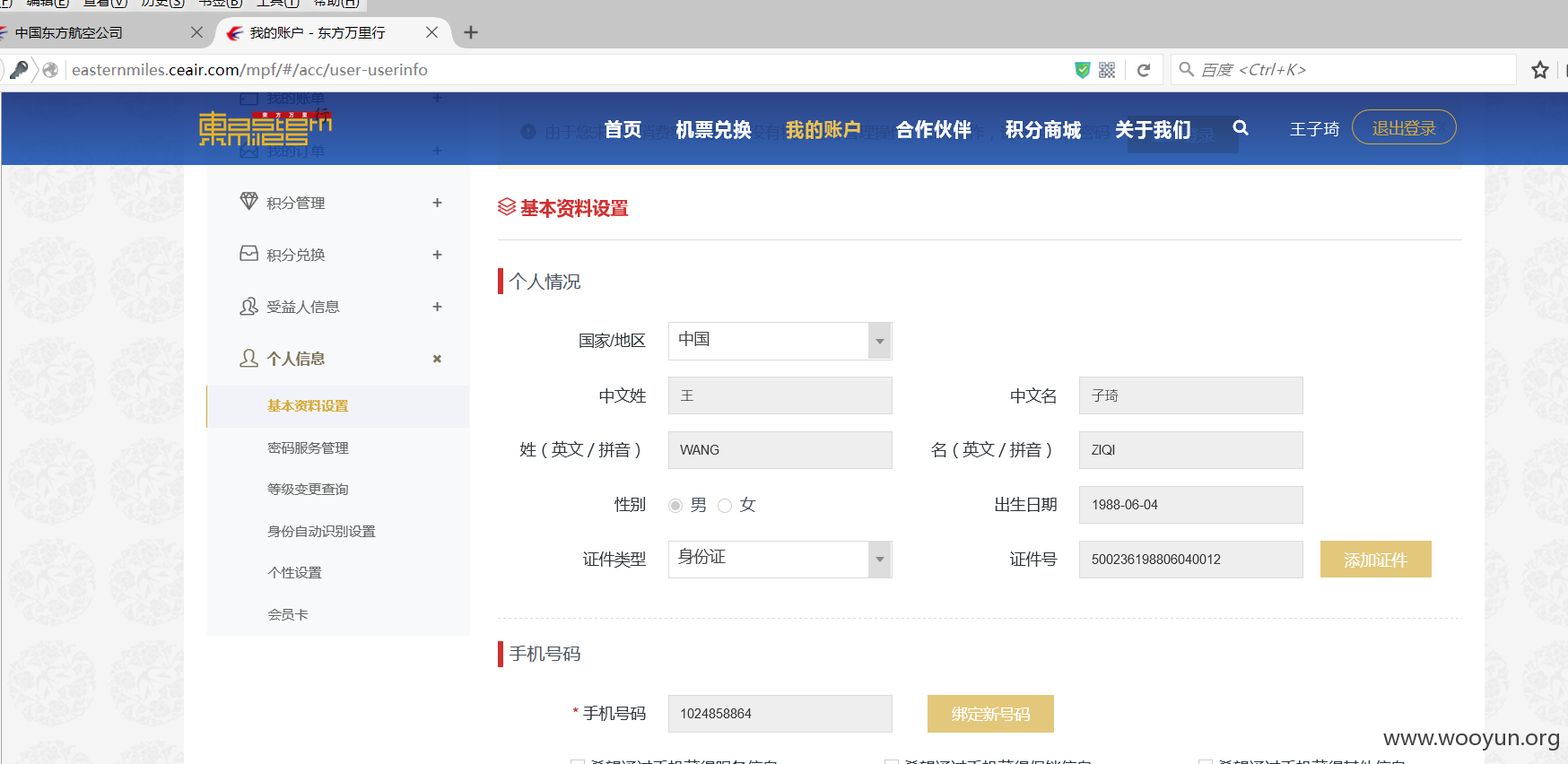Reload the page with refresh icon
1568x764 pixels.
click(x=1143, y=70)
